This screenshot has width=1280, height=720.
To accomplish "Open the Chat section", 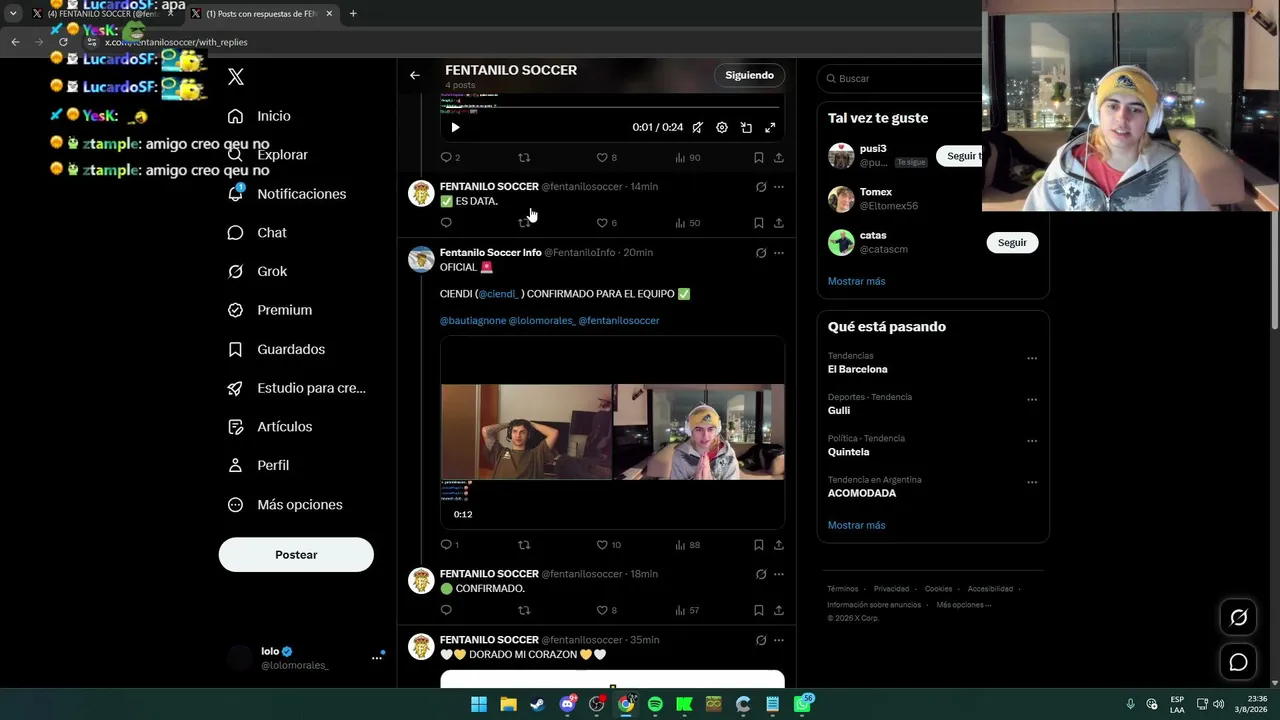I will coord(257,233).
